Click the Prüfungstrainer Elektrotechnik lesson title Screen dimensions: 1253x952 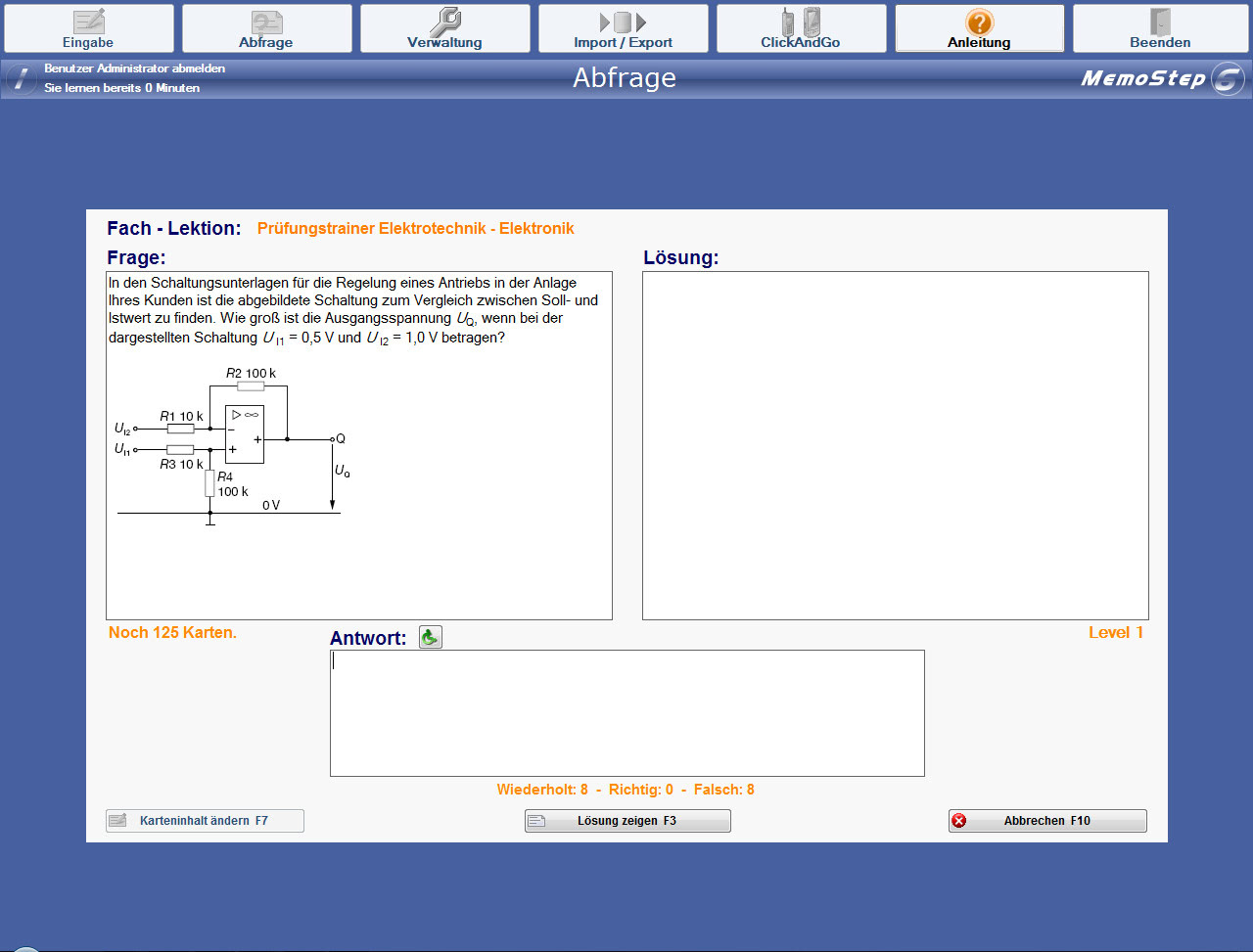[x=415, y=229]
